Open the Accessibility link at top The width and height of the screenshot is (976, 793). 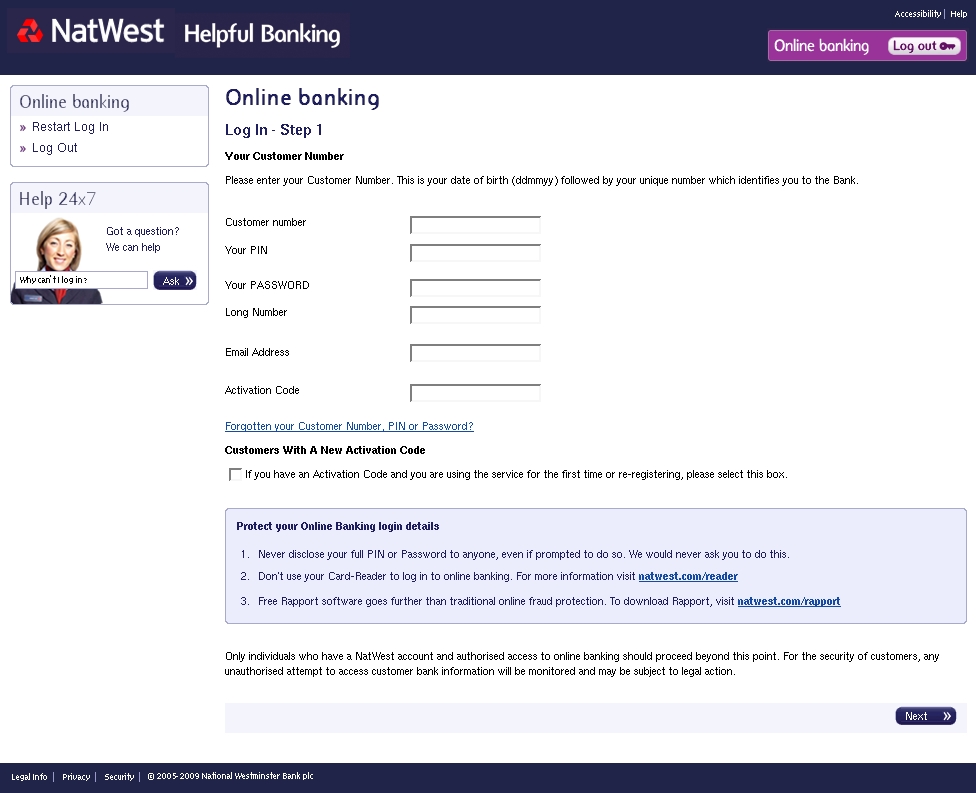pos(917,14)
